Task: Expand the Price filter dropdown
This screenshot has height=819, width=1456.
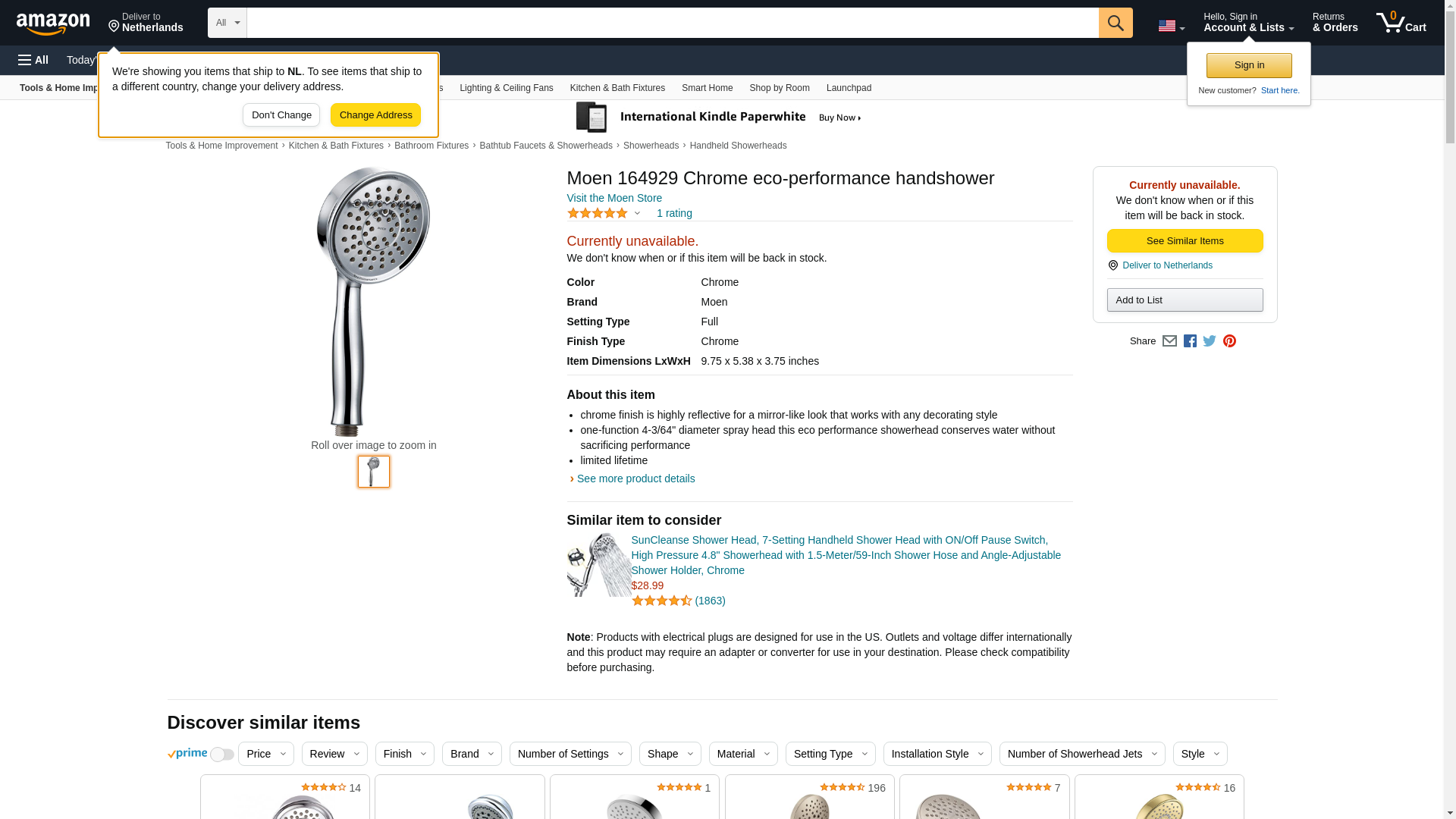Action: [x=265, y=754]
